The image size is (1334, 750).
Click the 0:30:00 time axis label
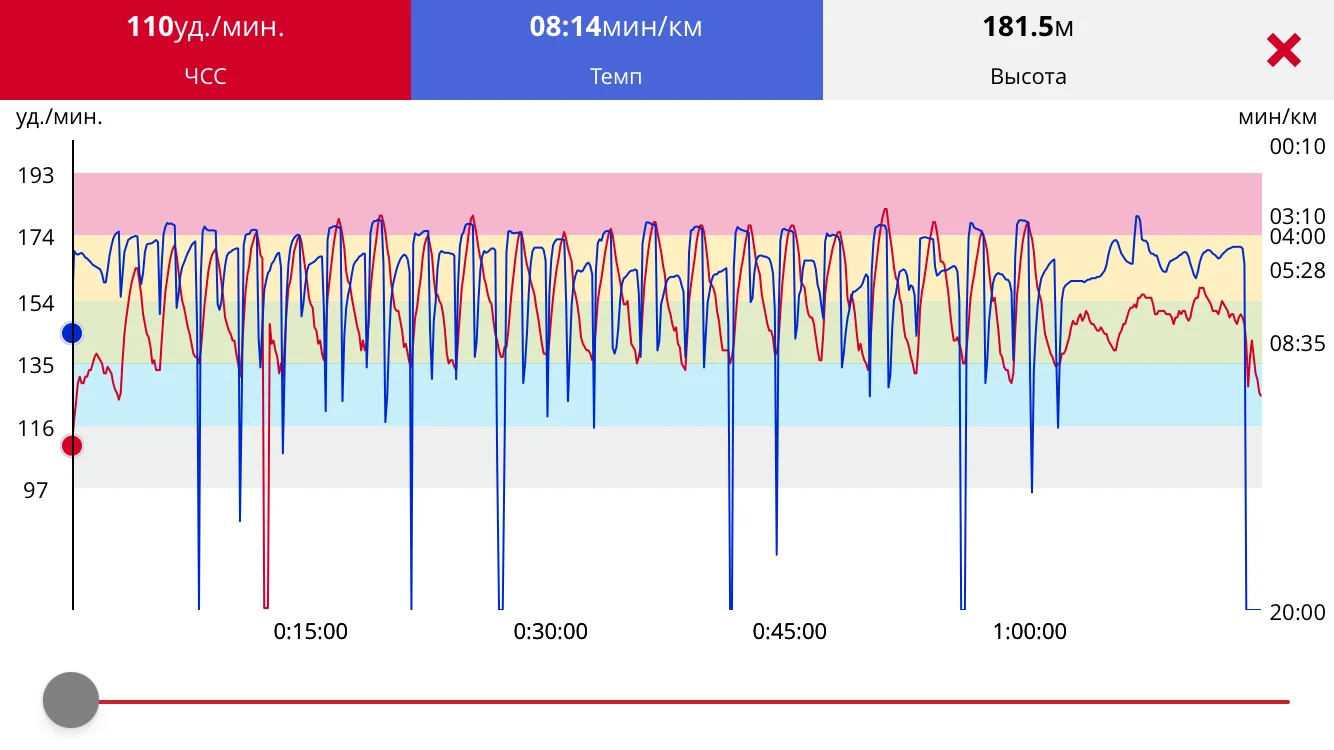pyautogui.click(x=550, y=632)
